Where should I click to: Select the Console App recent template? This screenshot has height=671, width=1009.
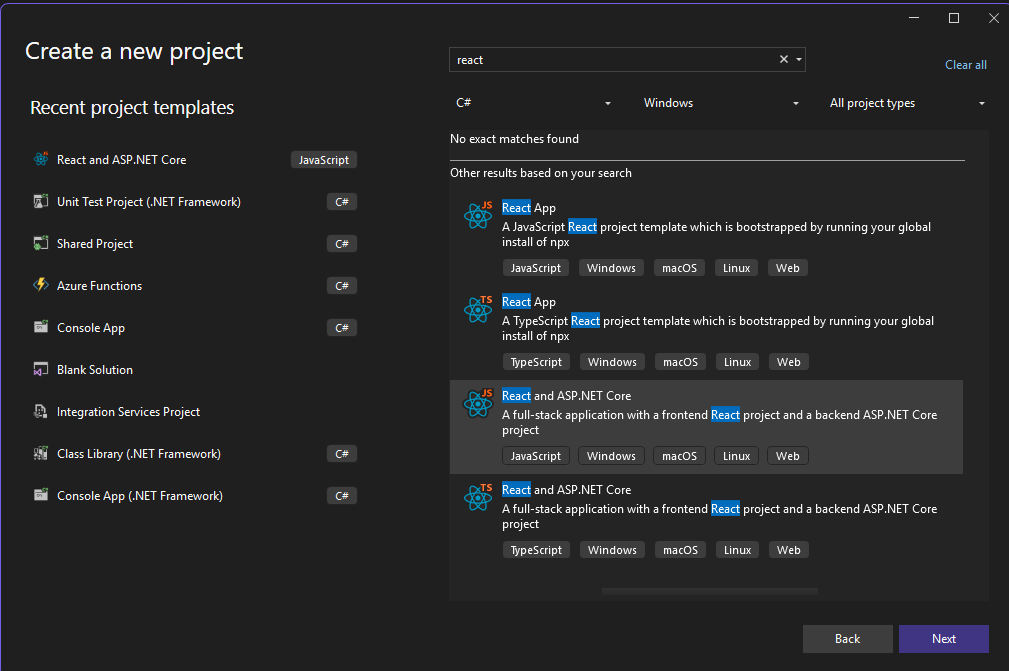(194, 327)
